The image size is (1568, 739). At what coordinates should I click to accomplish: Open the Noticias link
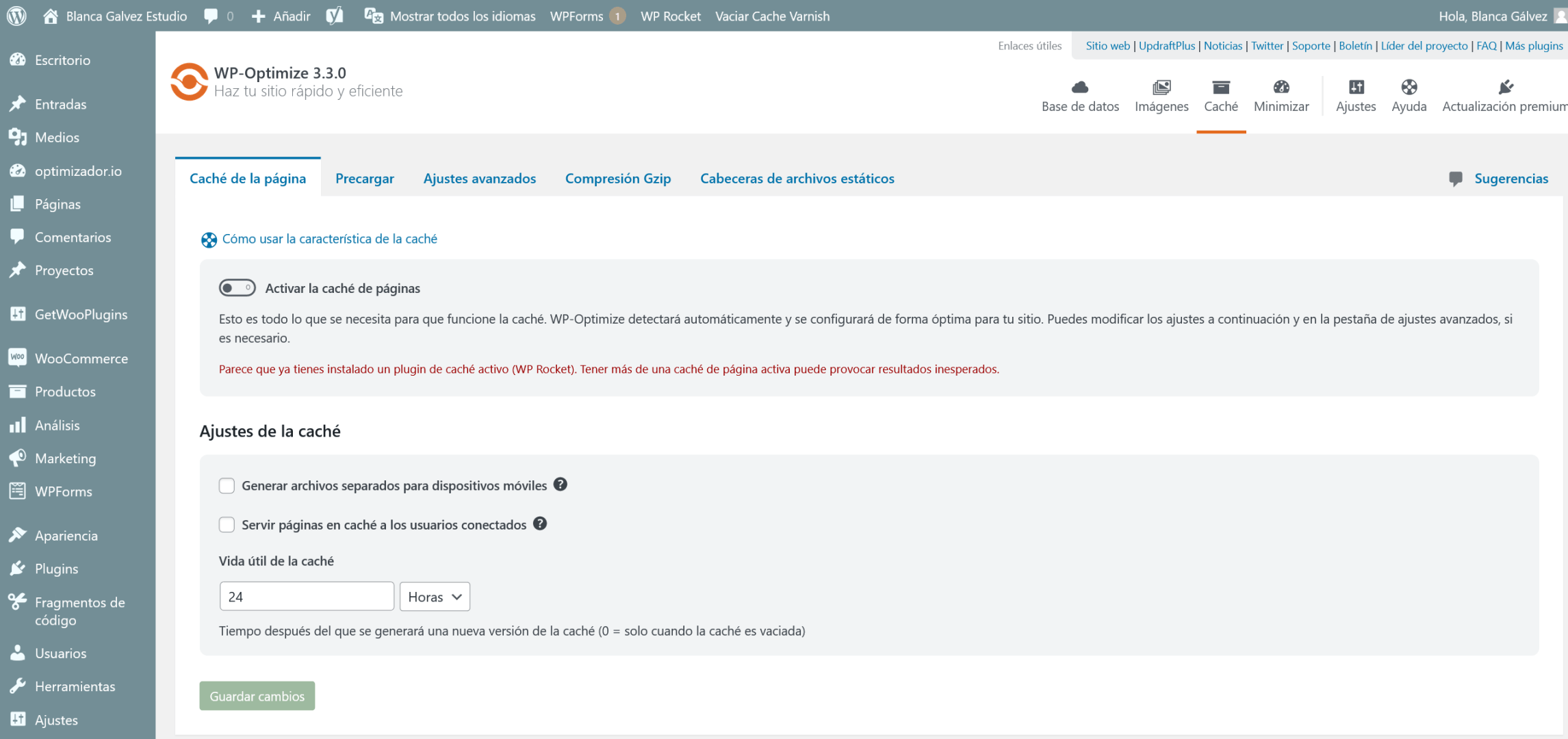[x=1223, y=46]
